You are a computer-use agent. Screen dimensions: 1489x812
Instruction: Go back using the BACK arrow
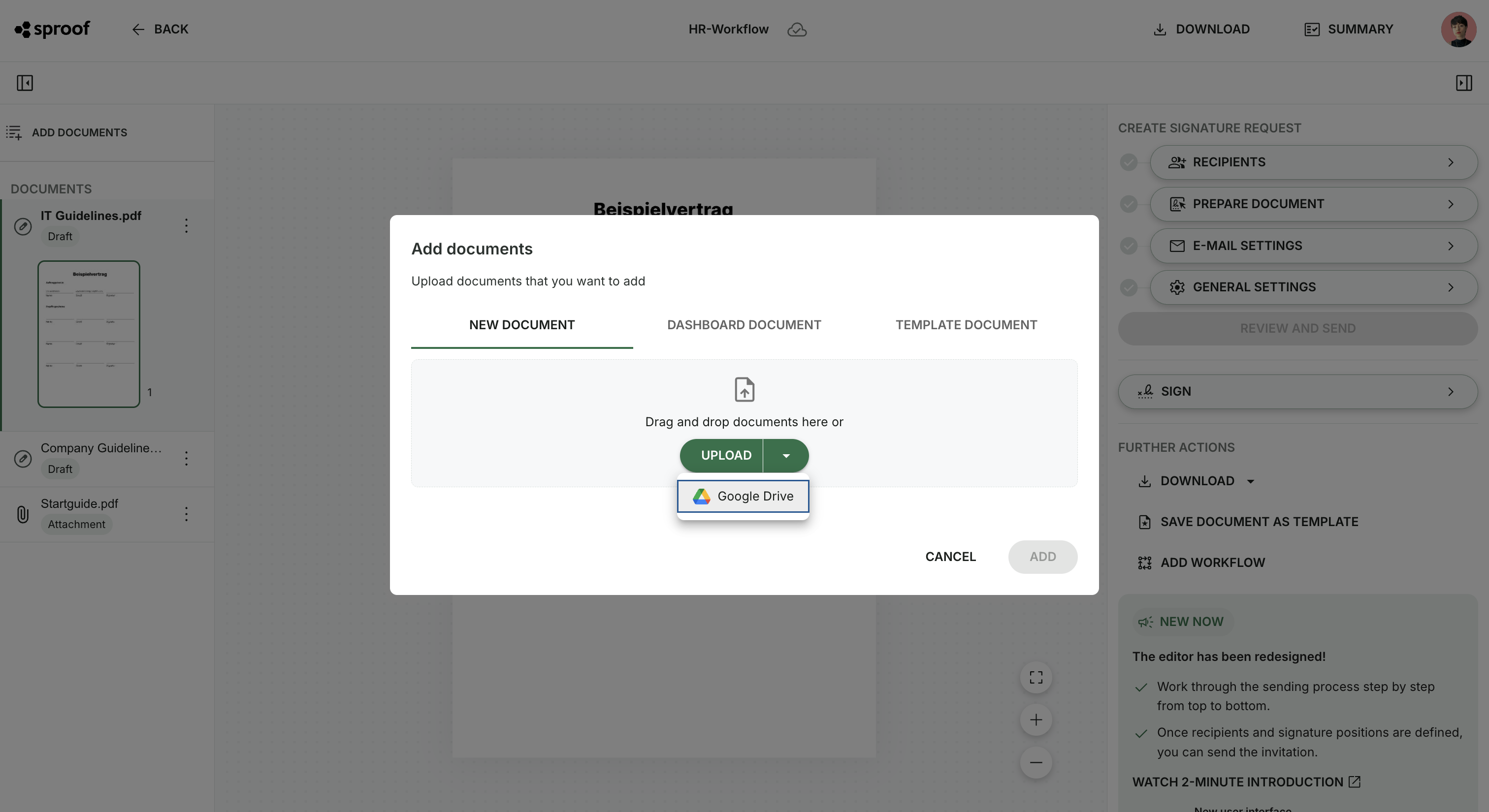coord(160,30)
